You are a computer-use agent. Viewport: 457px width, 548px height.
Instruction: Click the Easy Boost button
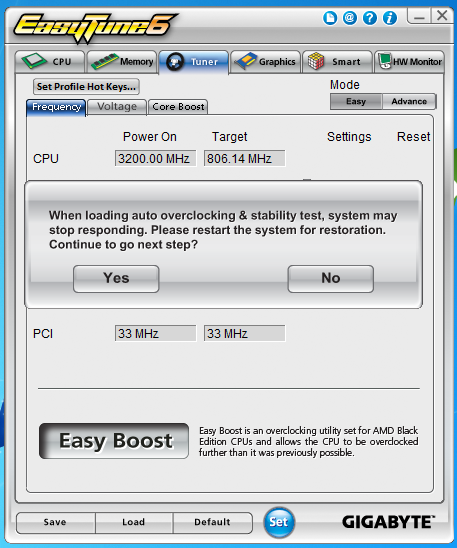point(114,441)
